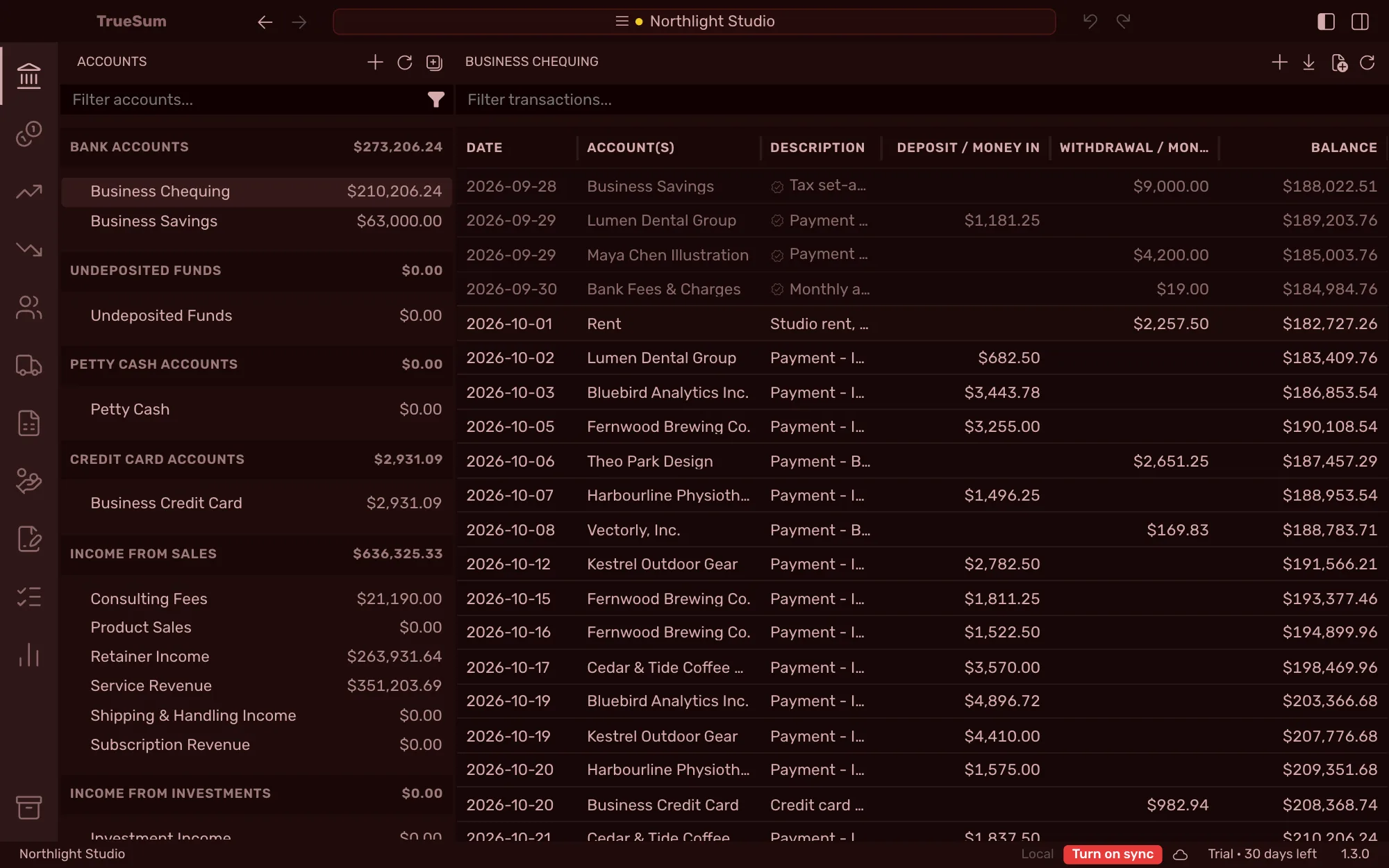Image resolution: width=1389 pixels, height=868 pixels.
Task: Open the document edit sidebar icon
Action: pos(28,539)
